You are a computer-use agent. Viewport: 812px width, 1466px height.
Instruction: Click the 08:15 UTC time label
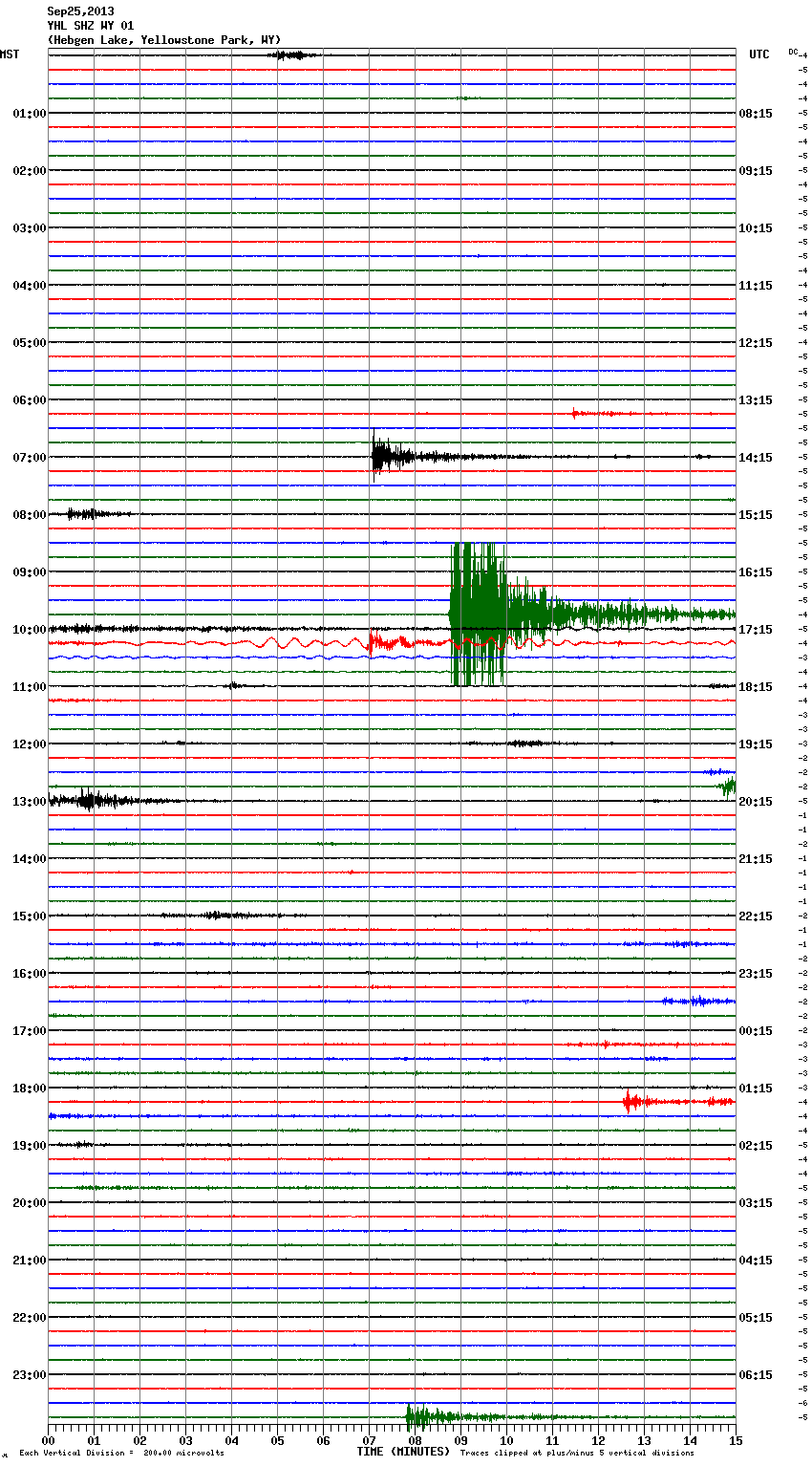click(756, 114)
